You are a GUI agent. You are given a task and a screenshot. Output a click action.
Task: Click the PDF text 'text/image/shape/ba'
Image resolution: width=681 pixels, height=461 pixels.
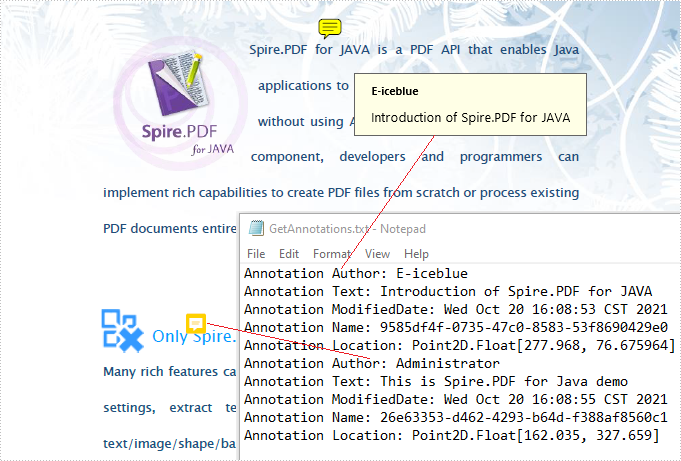tap(170, 444)
